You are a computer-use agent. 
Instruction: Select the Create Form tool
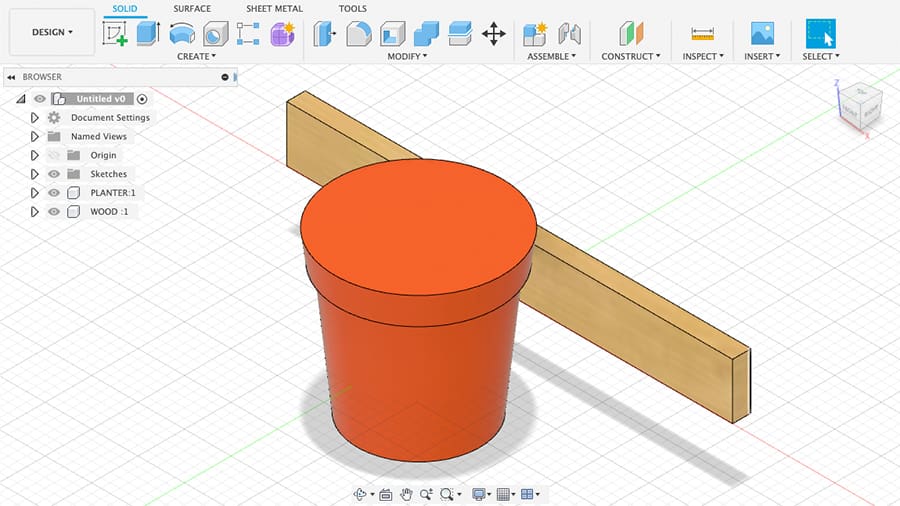pos(282,33)
